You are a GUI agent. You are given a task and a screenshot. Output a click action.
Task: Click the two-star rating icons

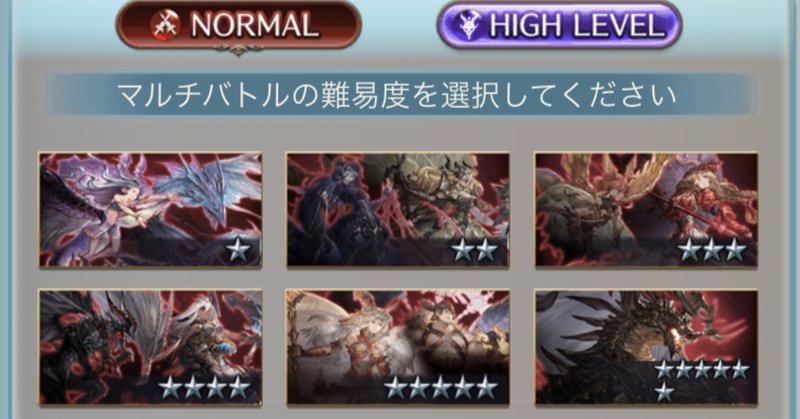click(x=475, y=250)
